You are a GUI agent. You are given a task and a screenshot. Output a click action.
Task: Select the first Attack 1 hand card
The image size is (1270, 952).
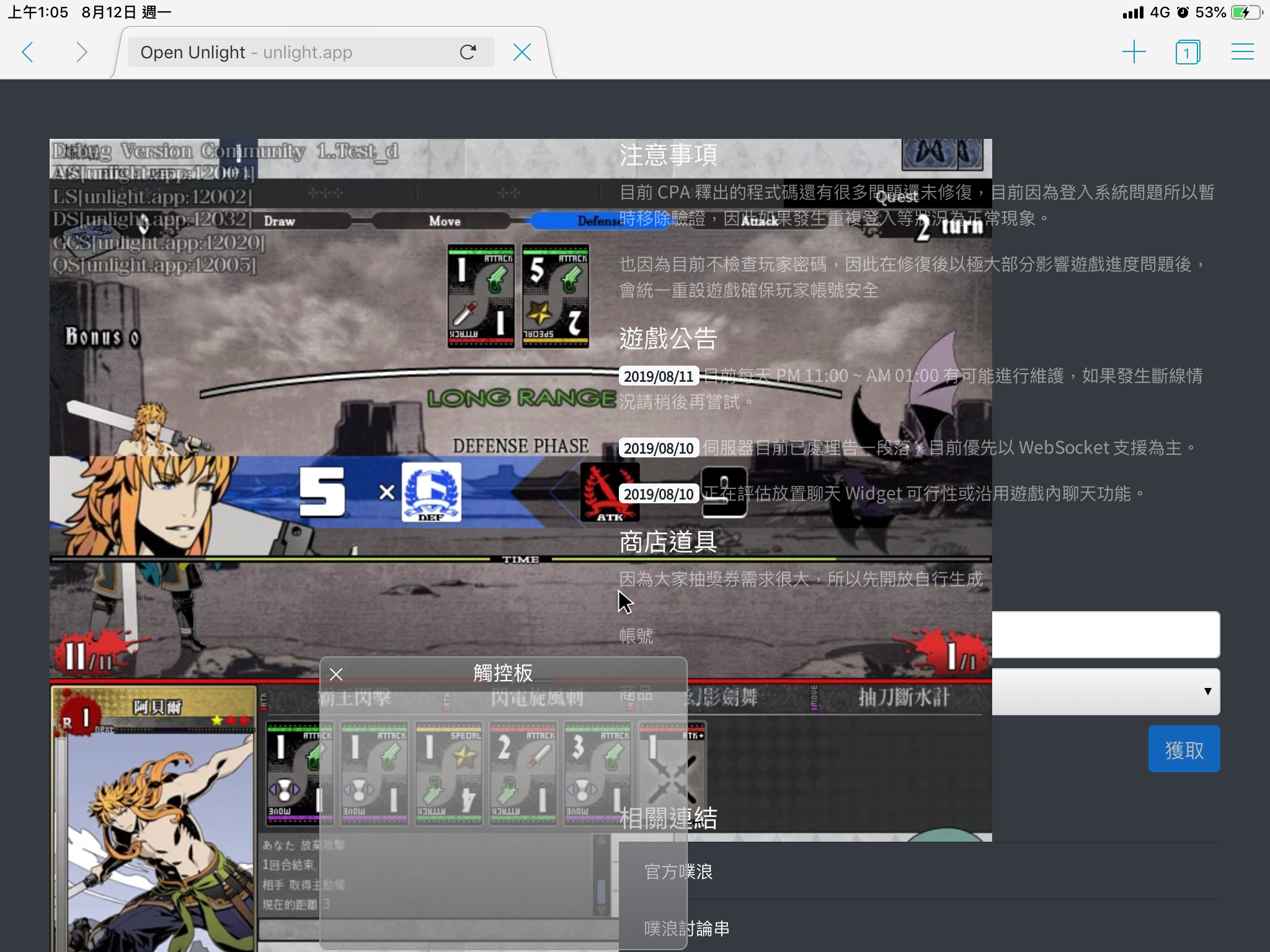point(300,773)
